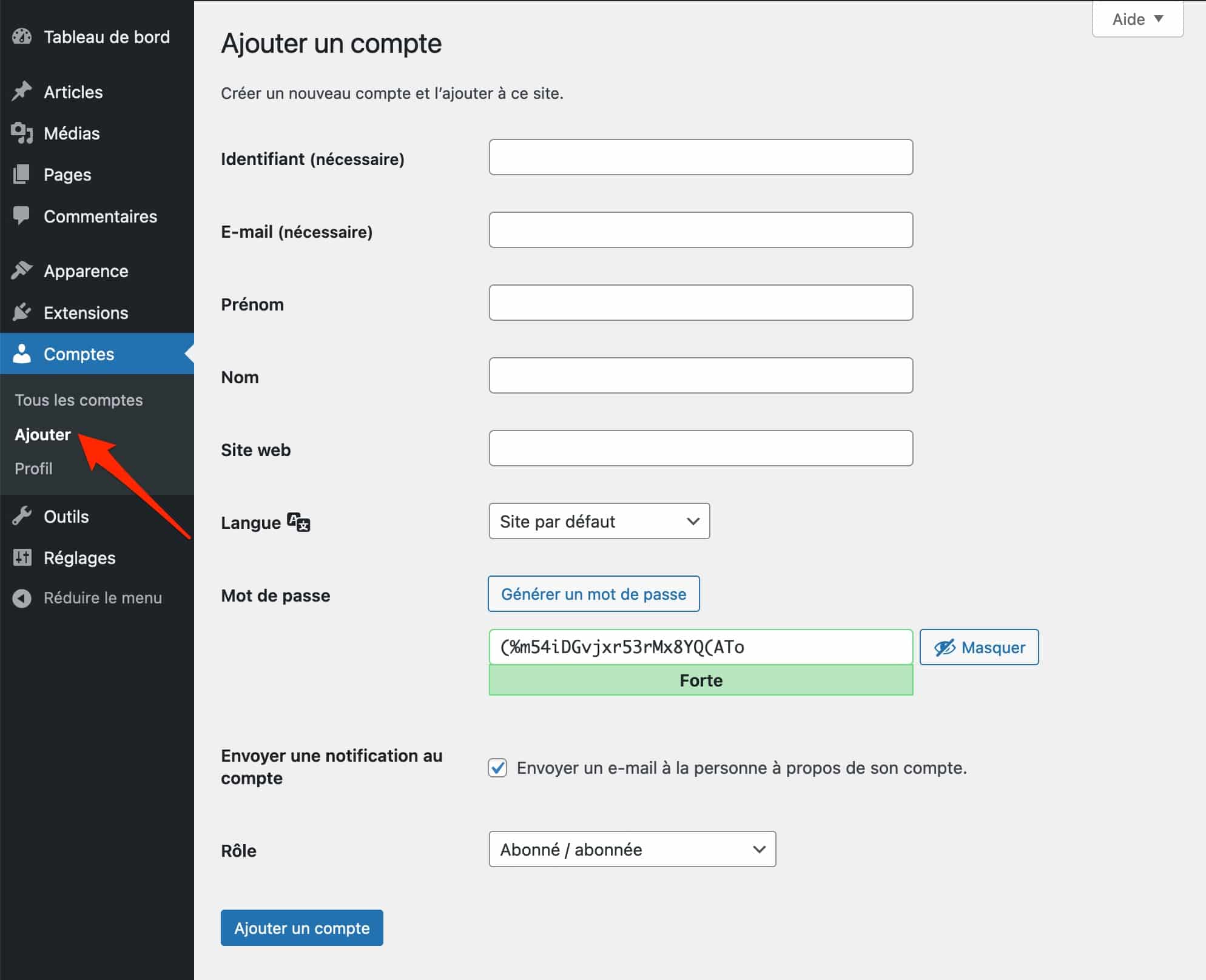The height and width of the screenshot is (980, 1206).
Task: Open the Commentaires menu
Action: (97, 216)
